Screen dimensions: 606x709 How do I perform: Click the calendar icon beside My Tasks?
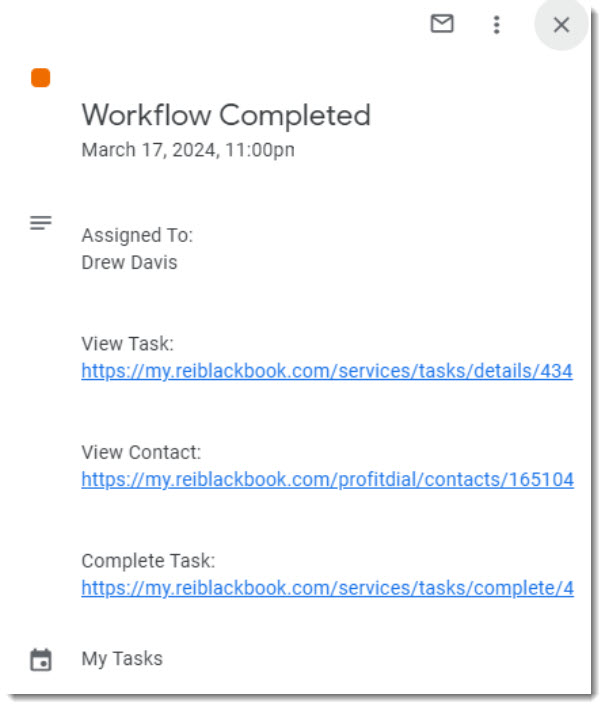point(41,660)
